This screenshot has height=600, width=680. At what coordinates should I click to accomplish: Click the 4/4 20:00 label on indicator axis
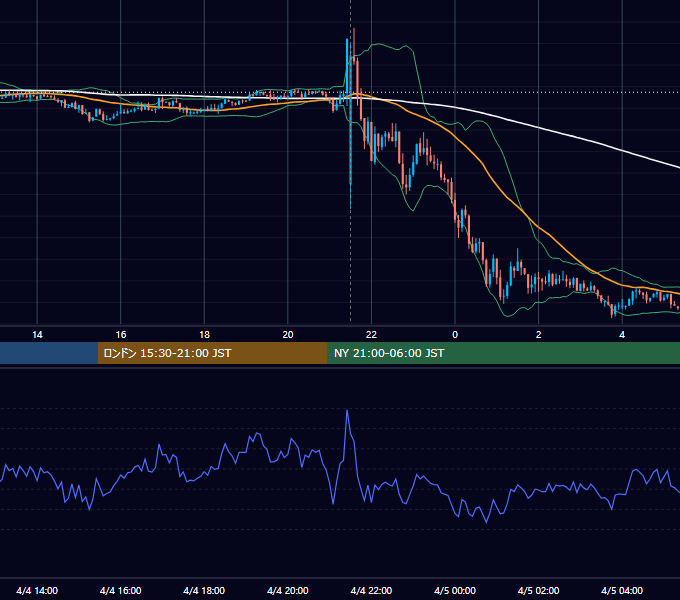pyautogui.click(x=288, y=590)
